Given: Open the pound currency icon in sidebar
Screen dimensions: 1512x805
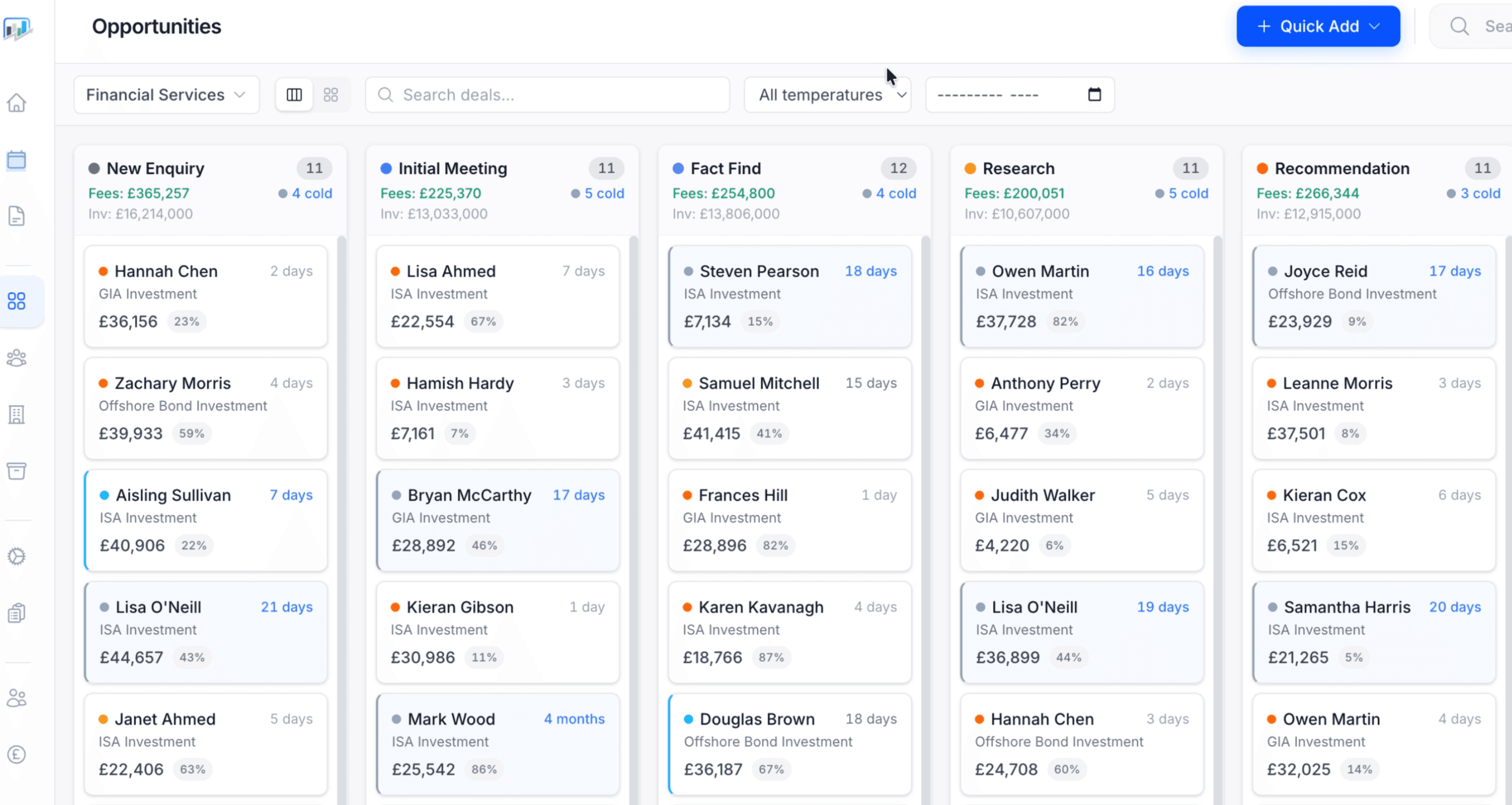Looking at the screenshot, I should (16, 754).
